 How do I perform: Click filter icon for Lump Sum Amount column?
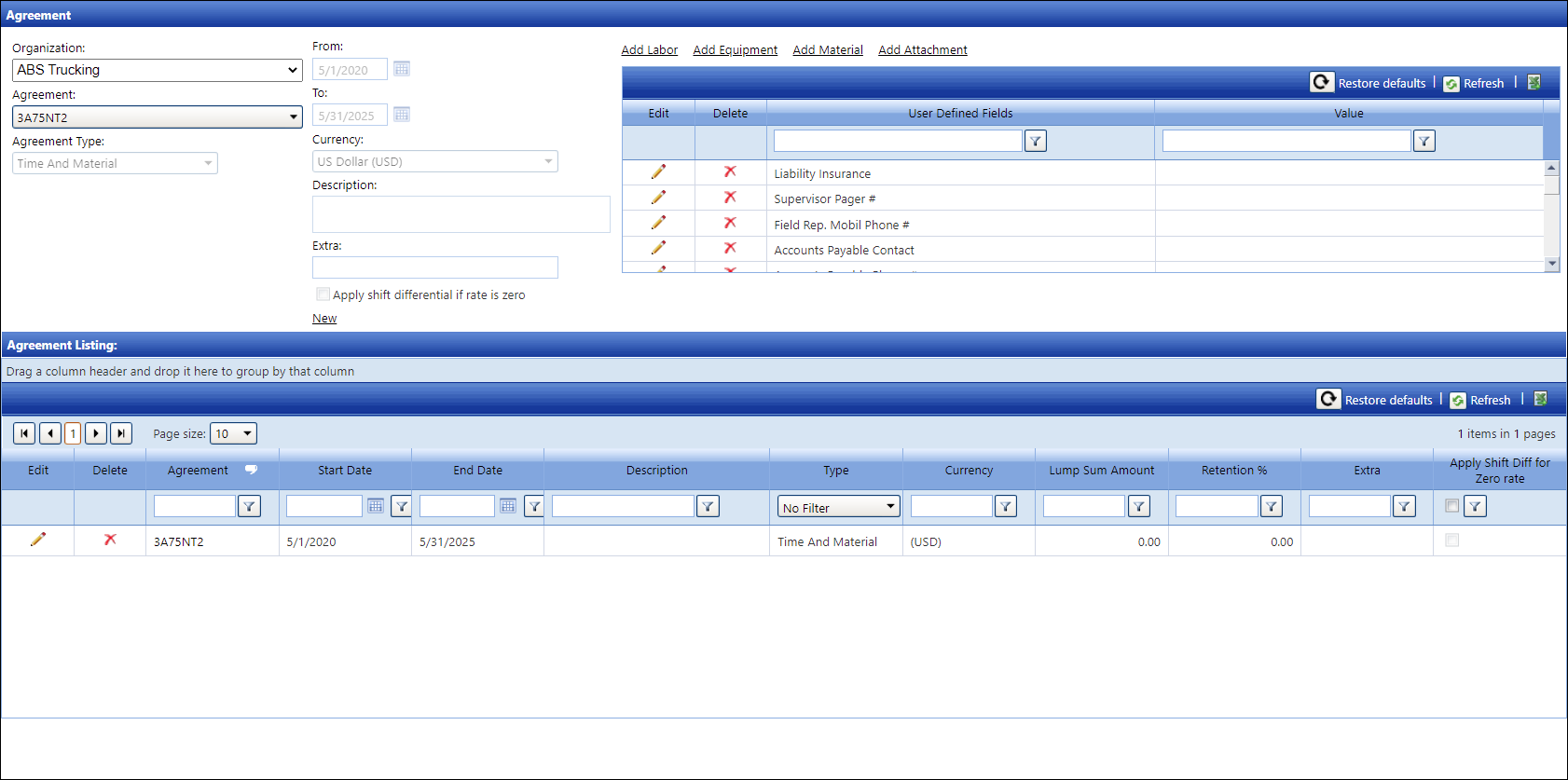tap(1138, 506)
